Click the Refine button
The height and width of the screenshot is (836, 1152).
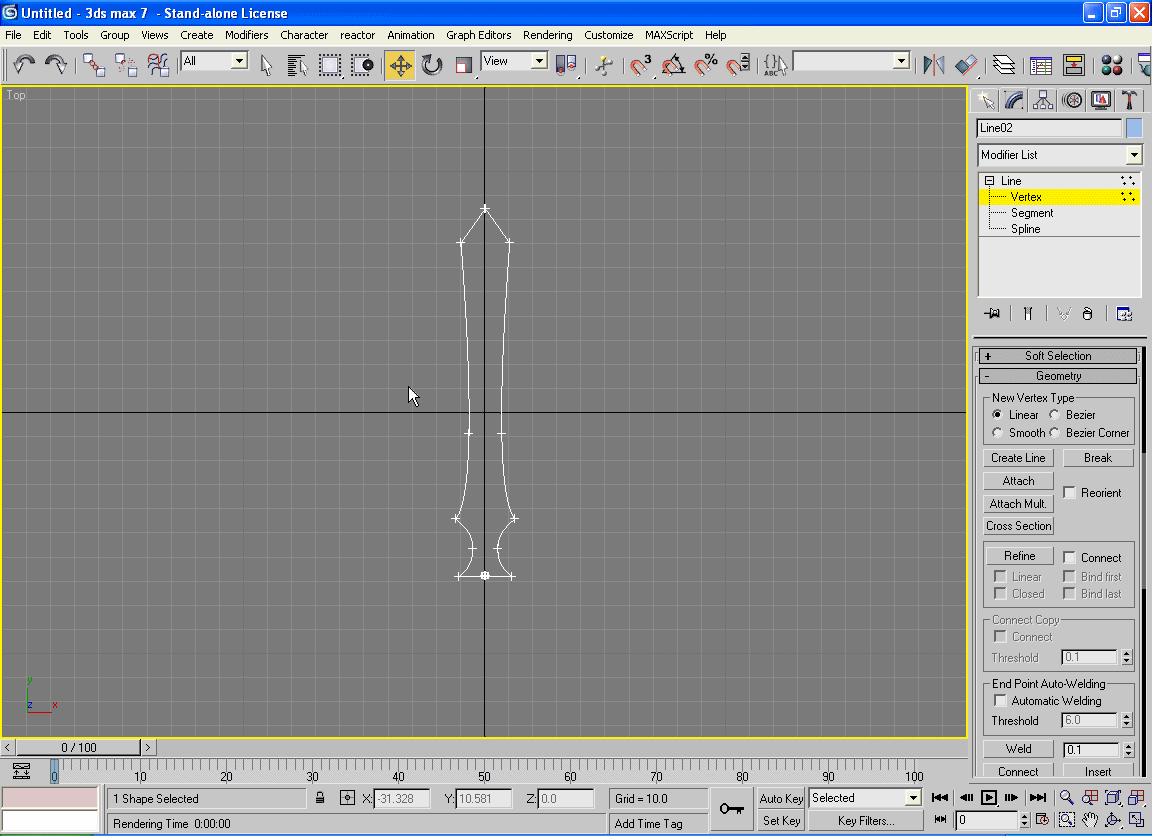1019,556
